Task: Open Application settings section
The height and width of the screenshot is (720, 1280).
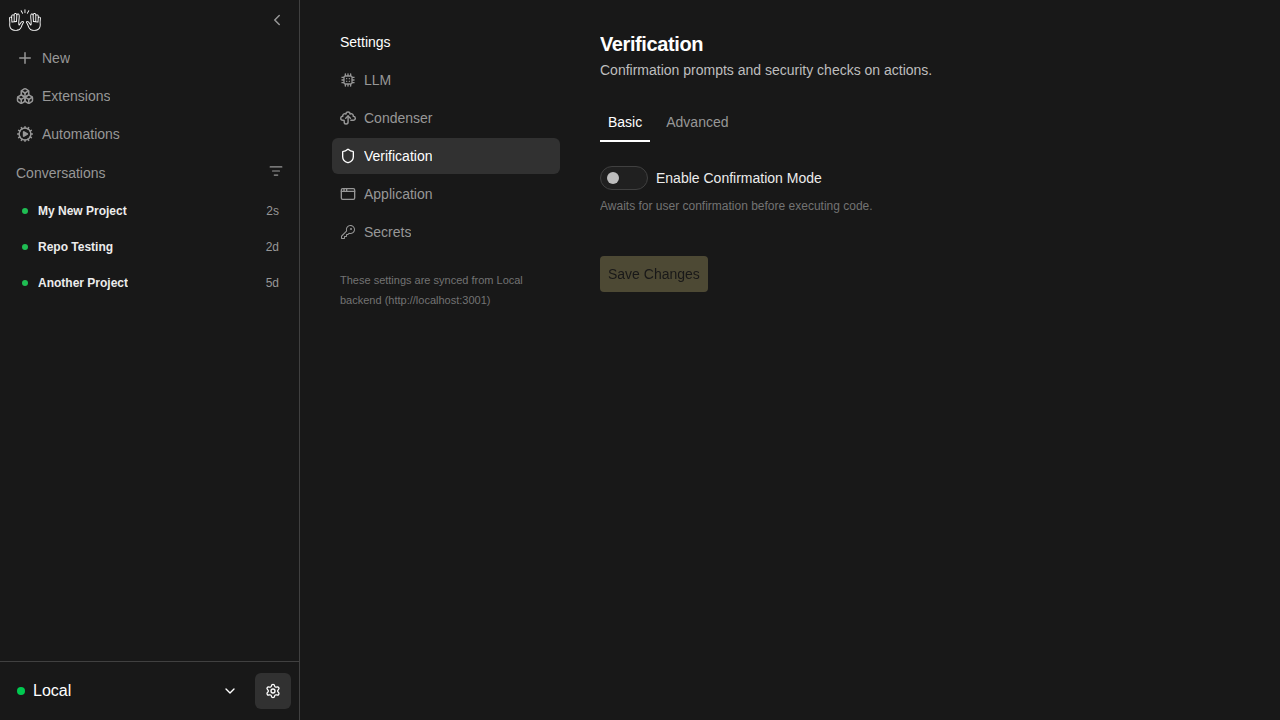Action: (446, 194)
